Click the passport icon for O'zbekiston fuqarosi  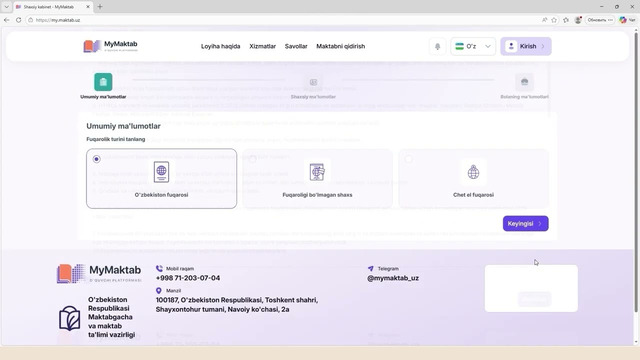(161, 171)
